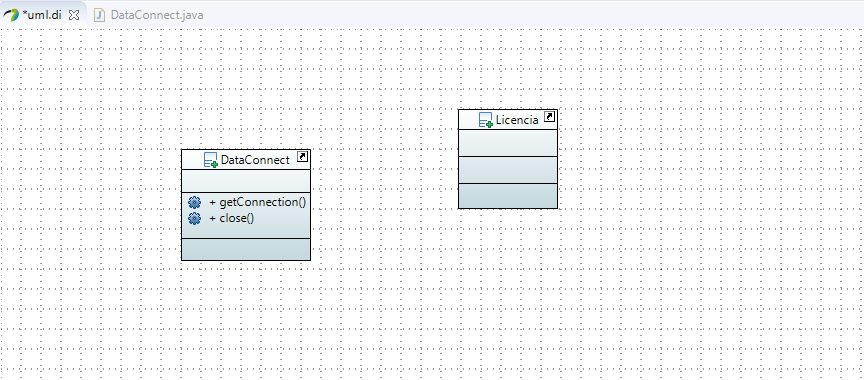
Task: Select the DataConnect class name label
Action: [x=255, y=160]
